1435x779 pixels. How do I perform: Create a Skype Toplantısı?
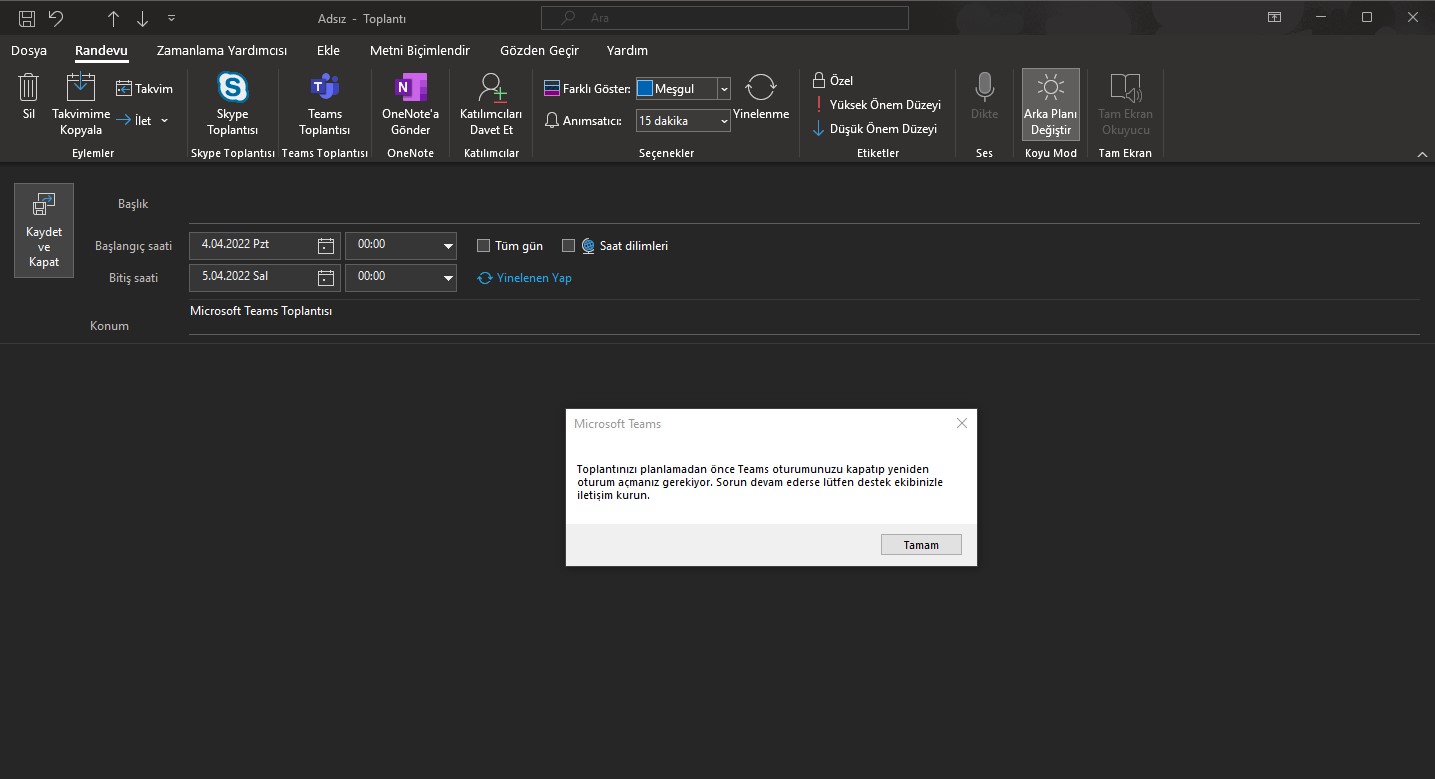(x=232, y=104)
